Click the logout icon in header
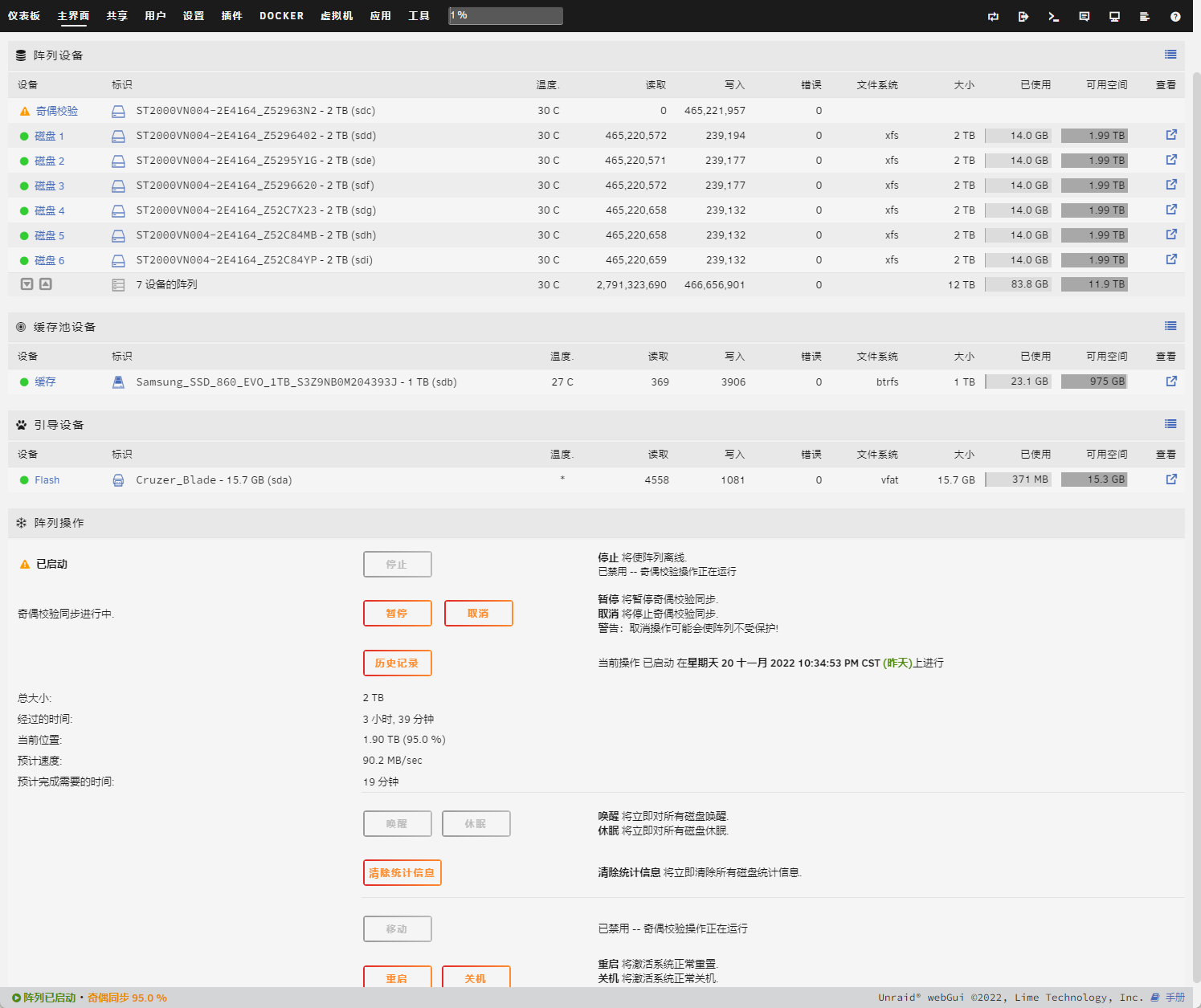 pyautogui.click(x=1023, y=16)
